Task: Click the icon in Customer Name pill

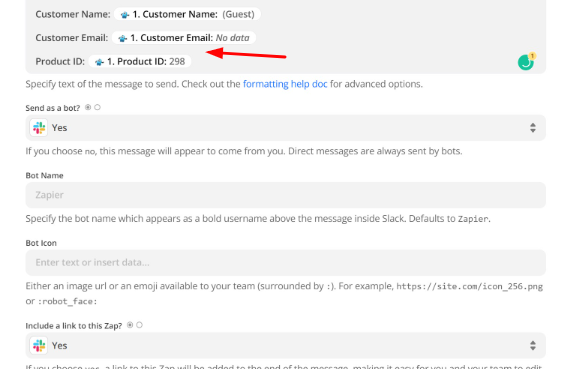Action: [125, 15]
